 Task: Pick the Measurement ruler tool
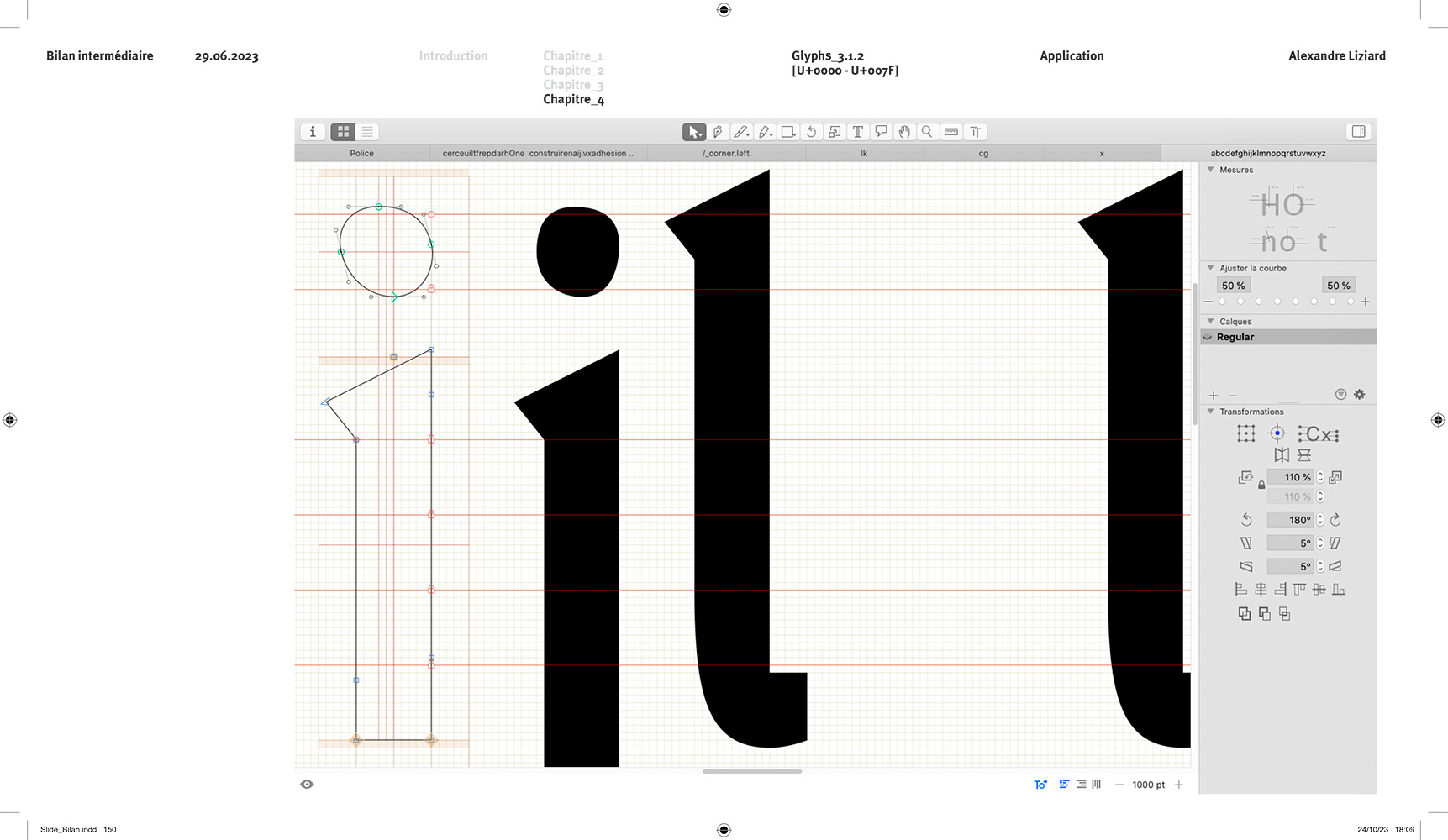pyautogui.click(x=951, y=132)
